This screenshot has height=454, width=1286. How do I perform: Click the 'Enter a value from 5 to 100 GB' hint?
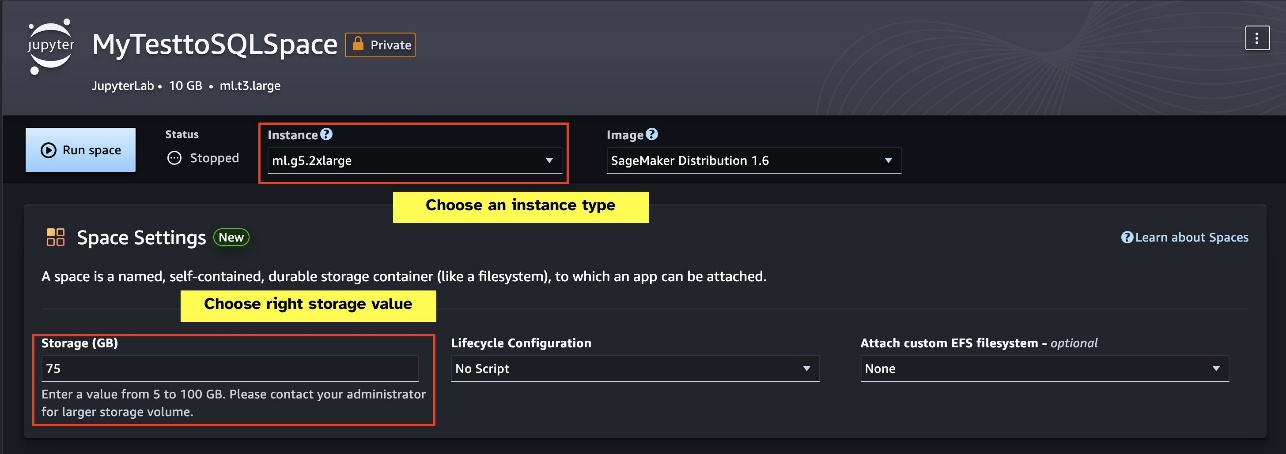coord(234,403)
